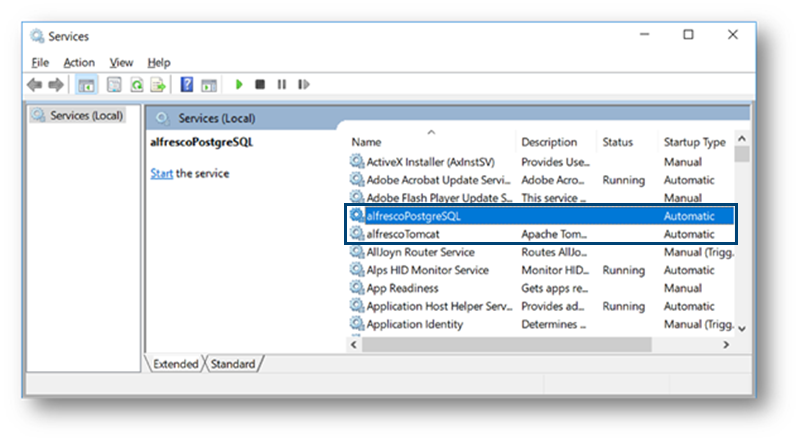
Task: Open the blue Help toolbar icon
Action: click(187, 85)
